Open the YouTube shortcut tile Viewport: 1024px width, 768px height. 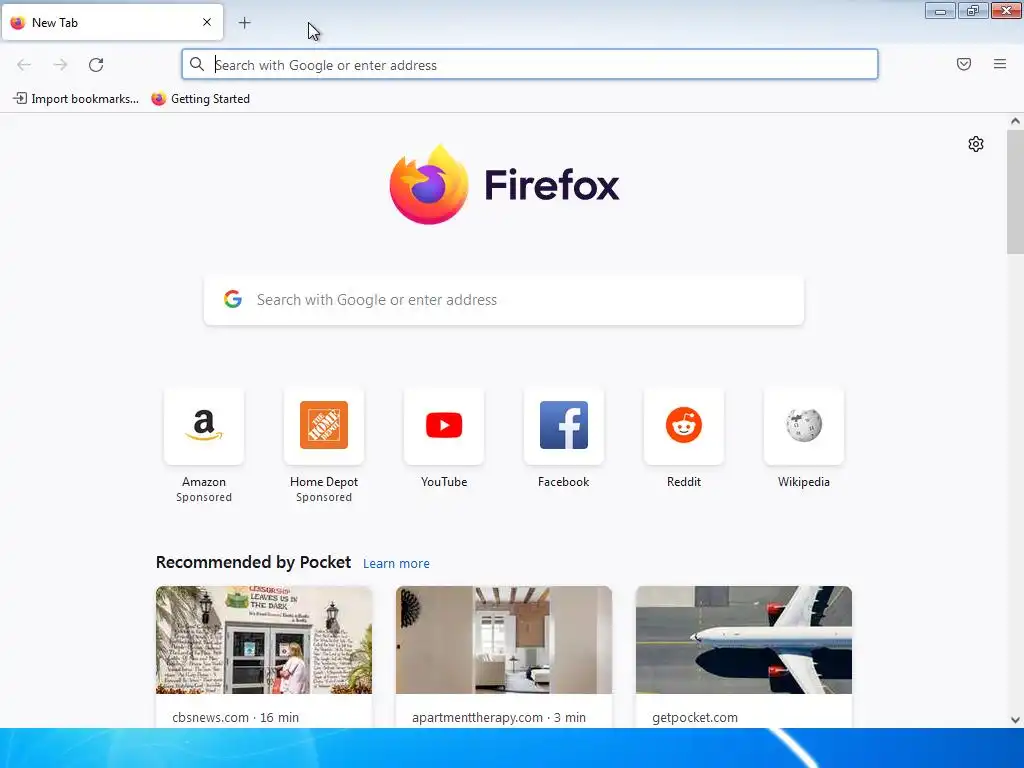point(444,426)
